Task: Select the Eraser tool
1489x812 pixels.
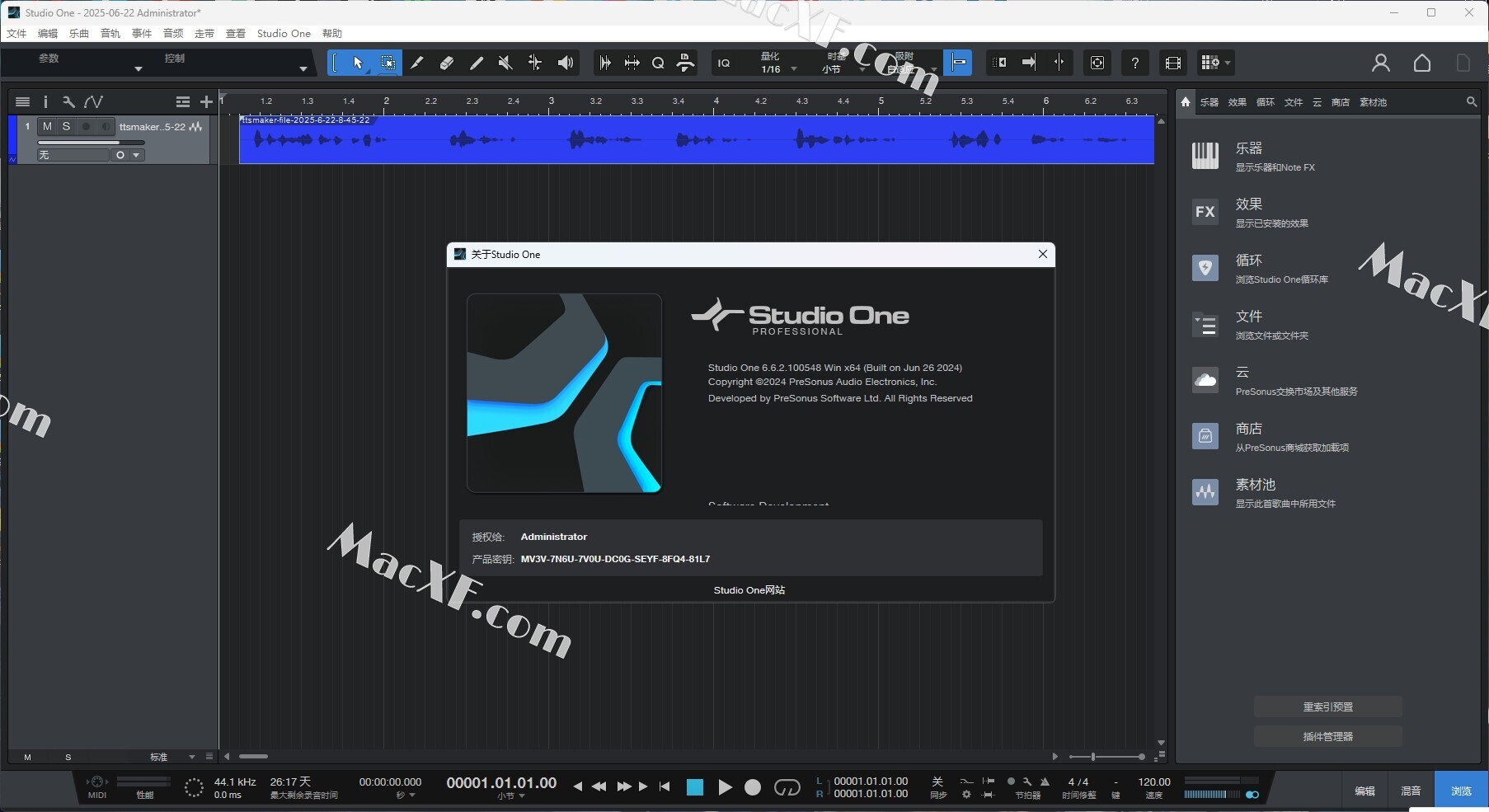Action: point(447,63)
